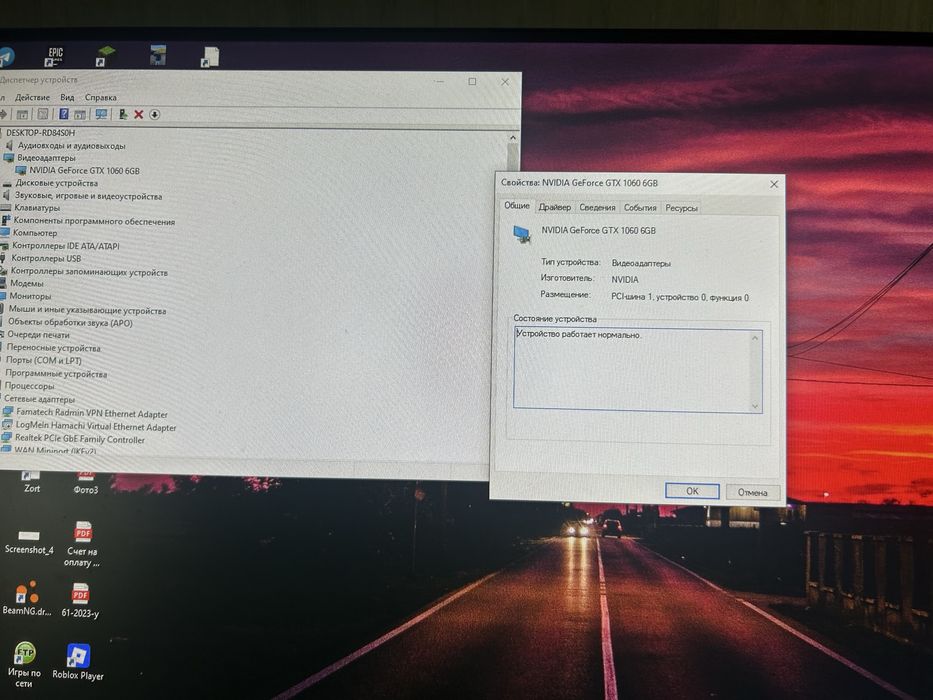Click the red X uninstall device icon
The image size is (933, 700).
point(139,114)
